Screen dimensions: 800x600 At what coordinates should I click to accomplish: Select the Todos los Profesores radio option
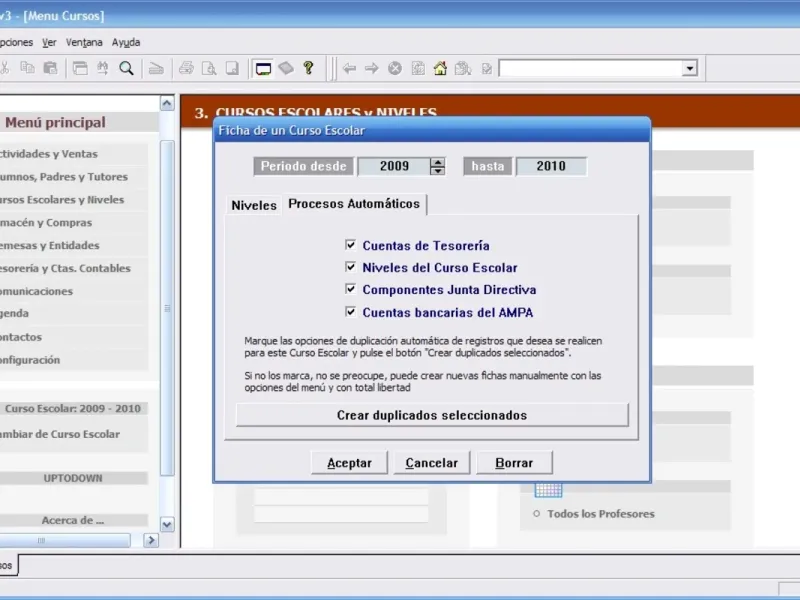coord(536,513)
